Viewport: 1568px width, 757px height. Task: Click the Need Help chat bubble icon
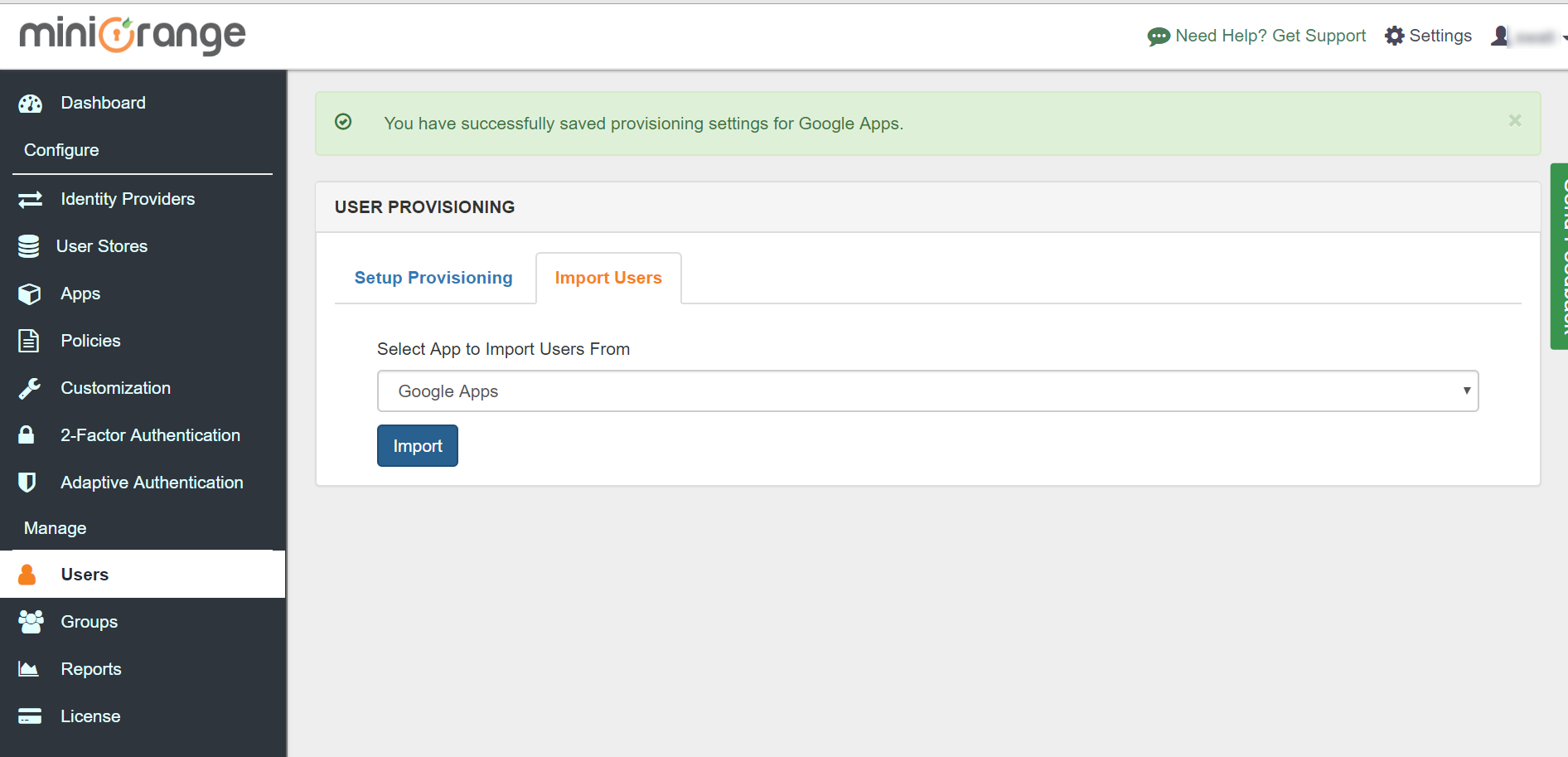pos(1158,36)
